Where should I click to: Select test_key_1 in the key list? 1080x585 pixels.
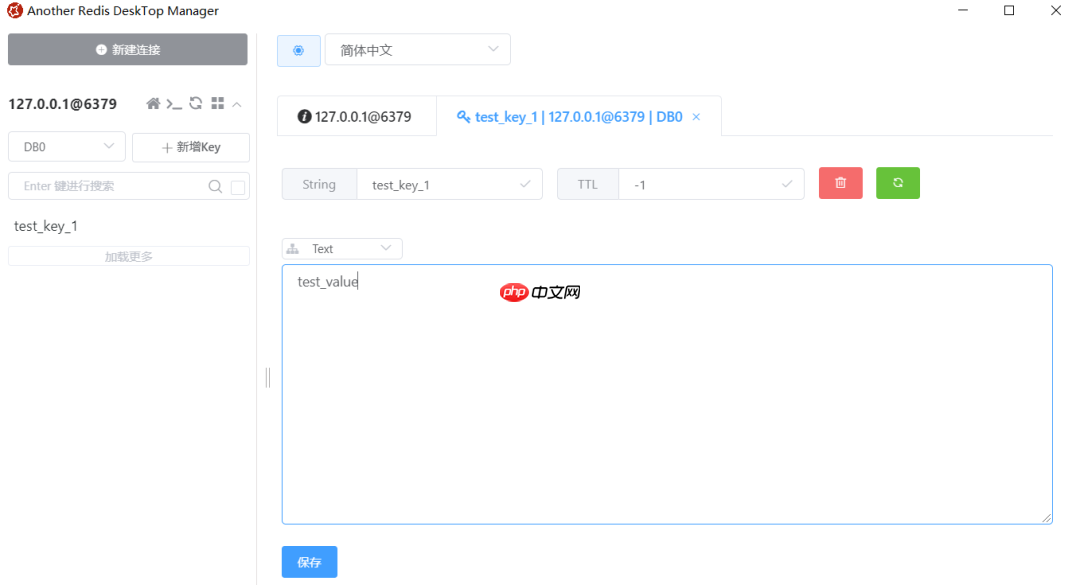tap(45, 225)
